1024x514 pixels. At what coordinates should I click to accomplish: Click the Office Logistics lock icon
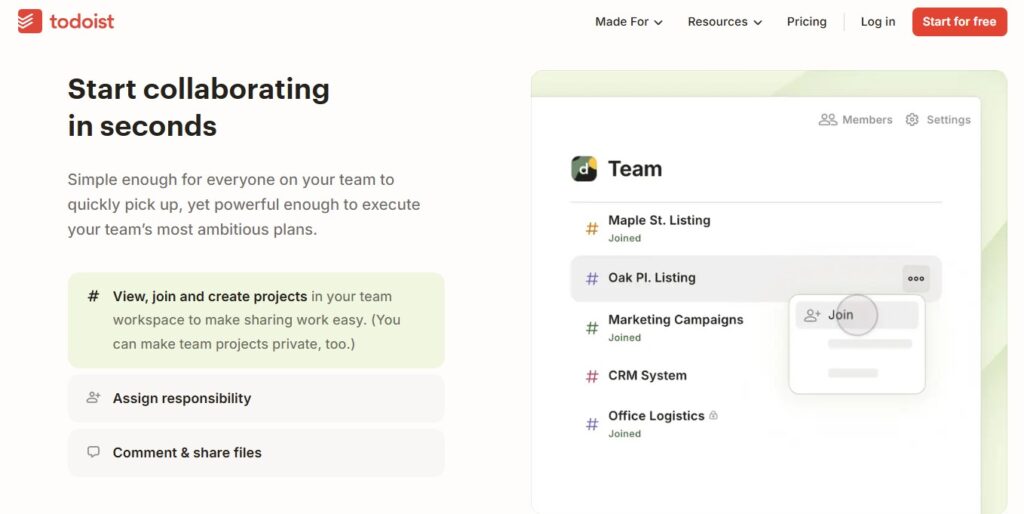pyautogui.click(x=713, y=416)
